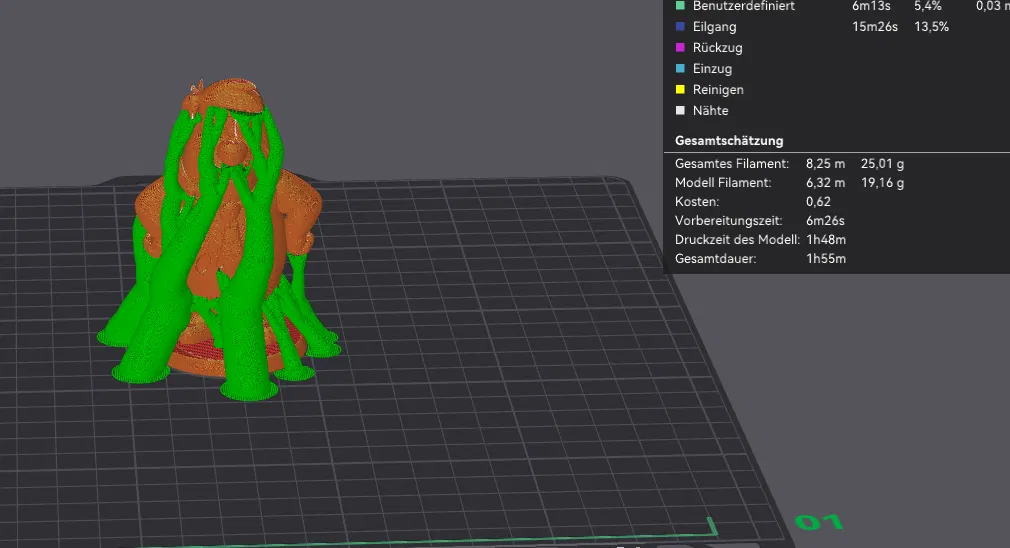Select the Kosten value 0,62

point(818,202)
